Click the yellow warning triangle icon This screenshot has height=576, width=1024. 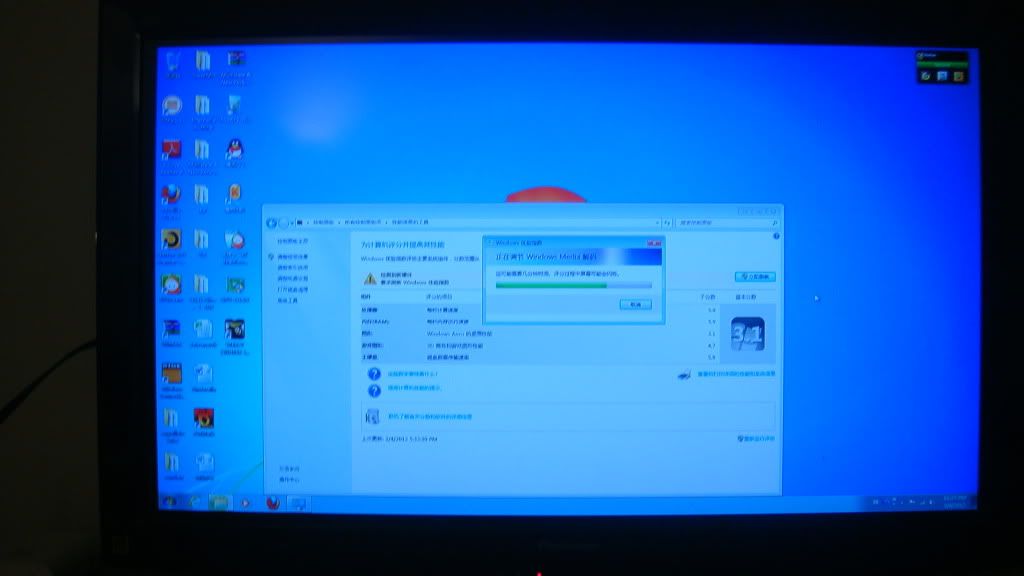[x=370, y=279]
